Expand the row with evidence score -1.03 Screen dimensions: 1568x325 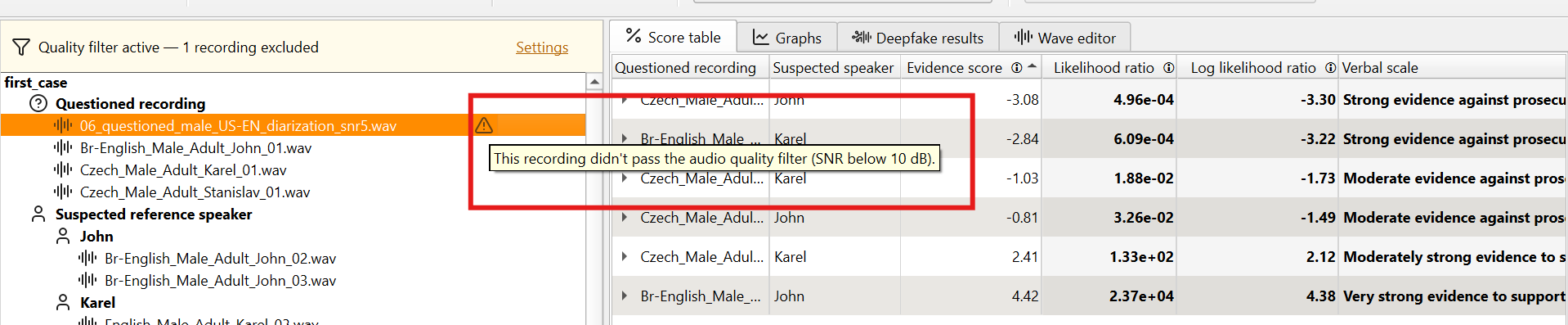click(x=624, y=178)
